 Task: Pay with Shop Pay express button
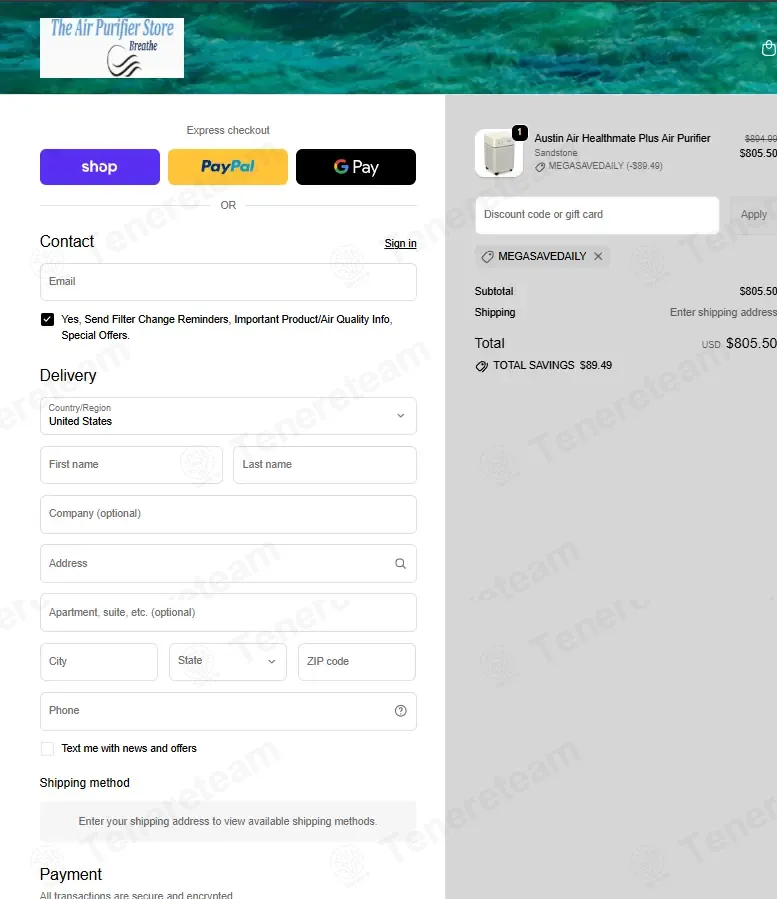tap(100, 167)
